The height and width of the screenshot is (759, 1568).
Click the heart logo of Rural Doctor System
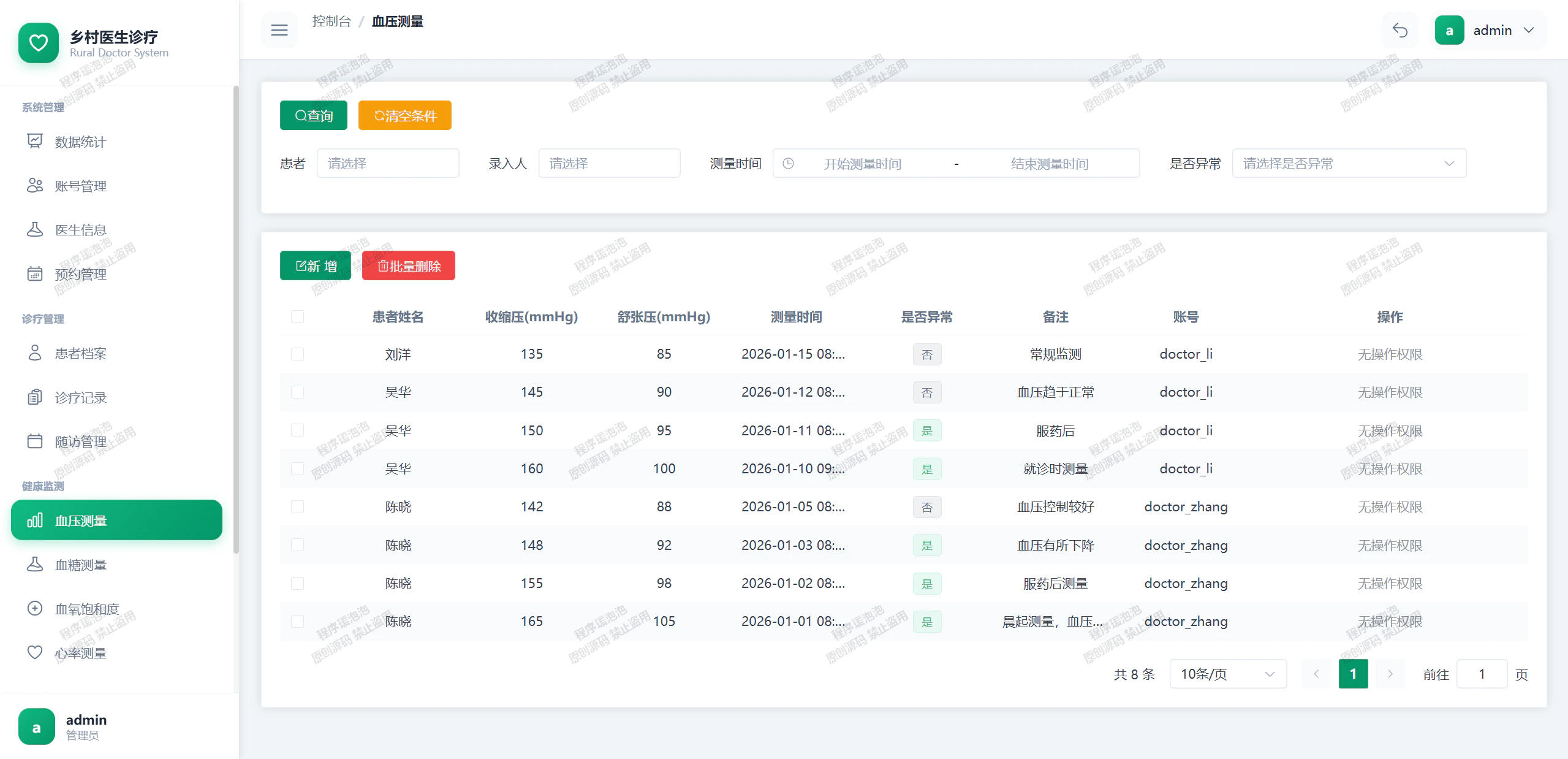(x=39, y=43)
